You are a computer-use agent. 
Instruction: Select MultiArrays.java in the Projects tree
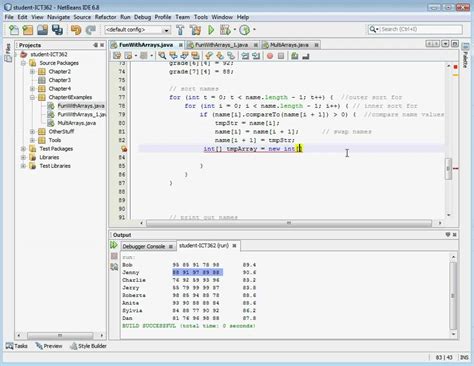pyautogui.click(x=77, y=123)
